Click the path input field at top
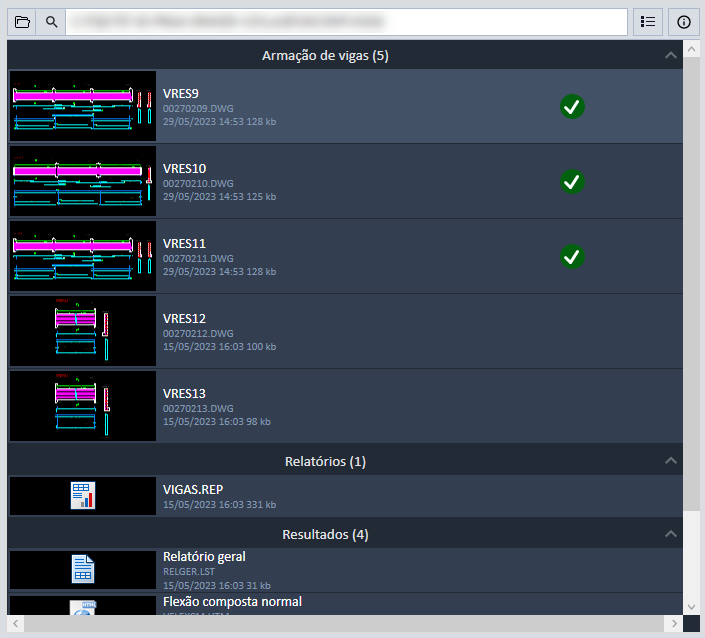Viewport: 705px width, 638px height. pyautogui.click(x=346, y=21)
